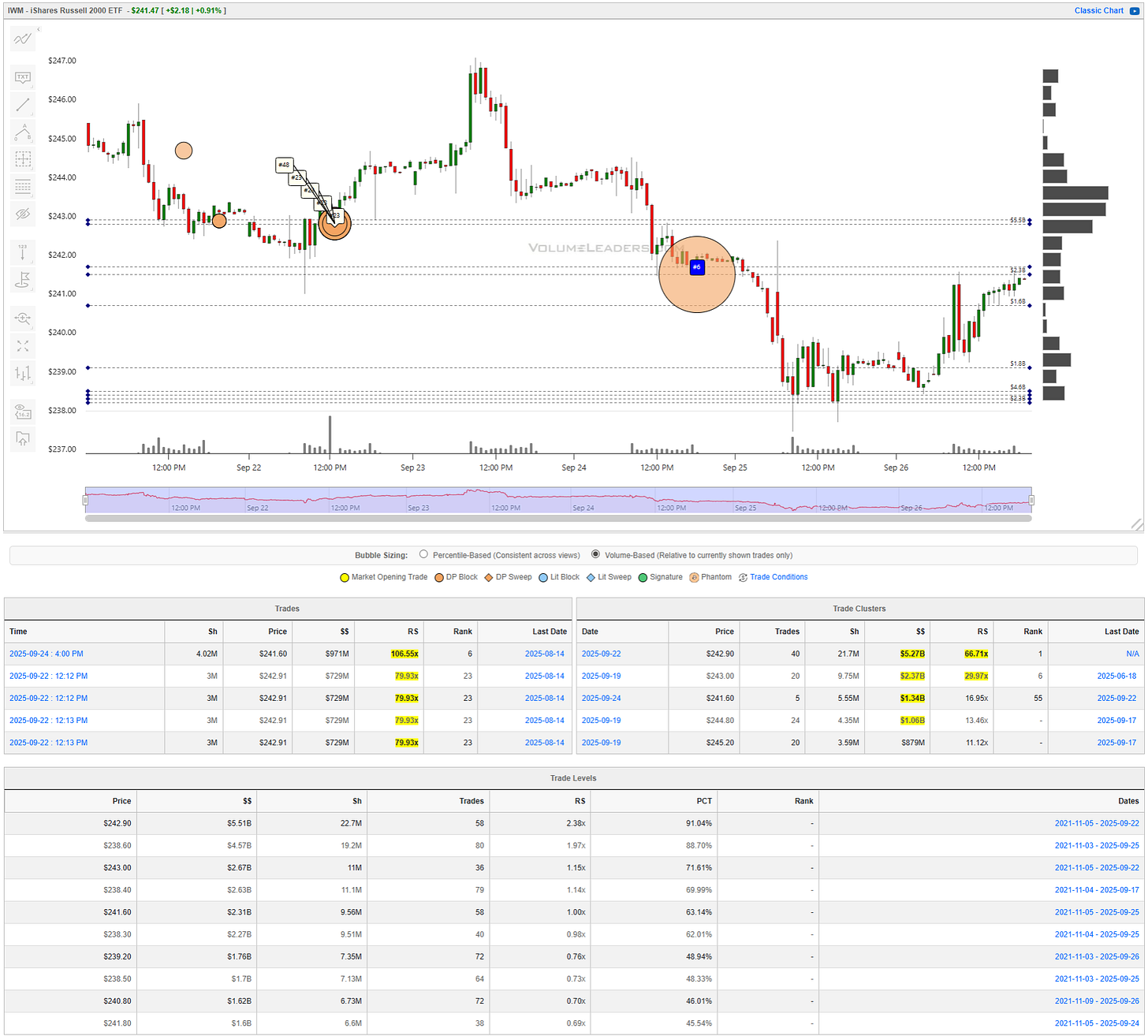The height and width of the screenshot is (1036, 1148).
Task: Click the Signature legend marker
Action: tap(643, 578)
